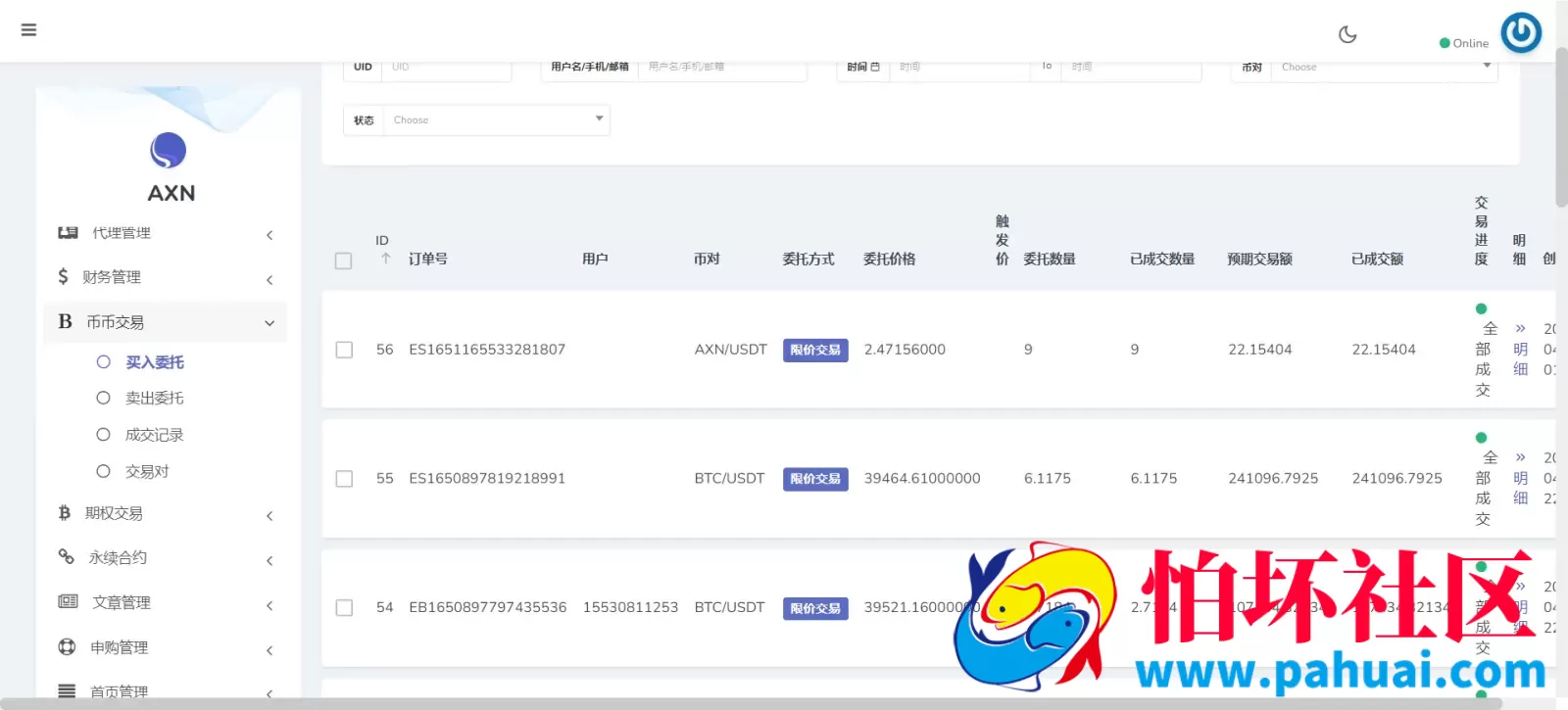The image size is (1568, 710).
Task: Collapse 币币交易 chevron
Action: tap(269, 323)
